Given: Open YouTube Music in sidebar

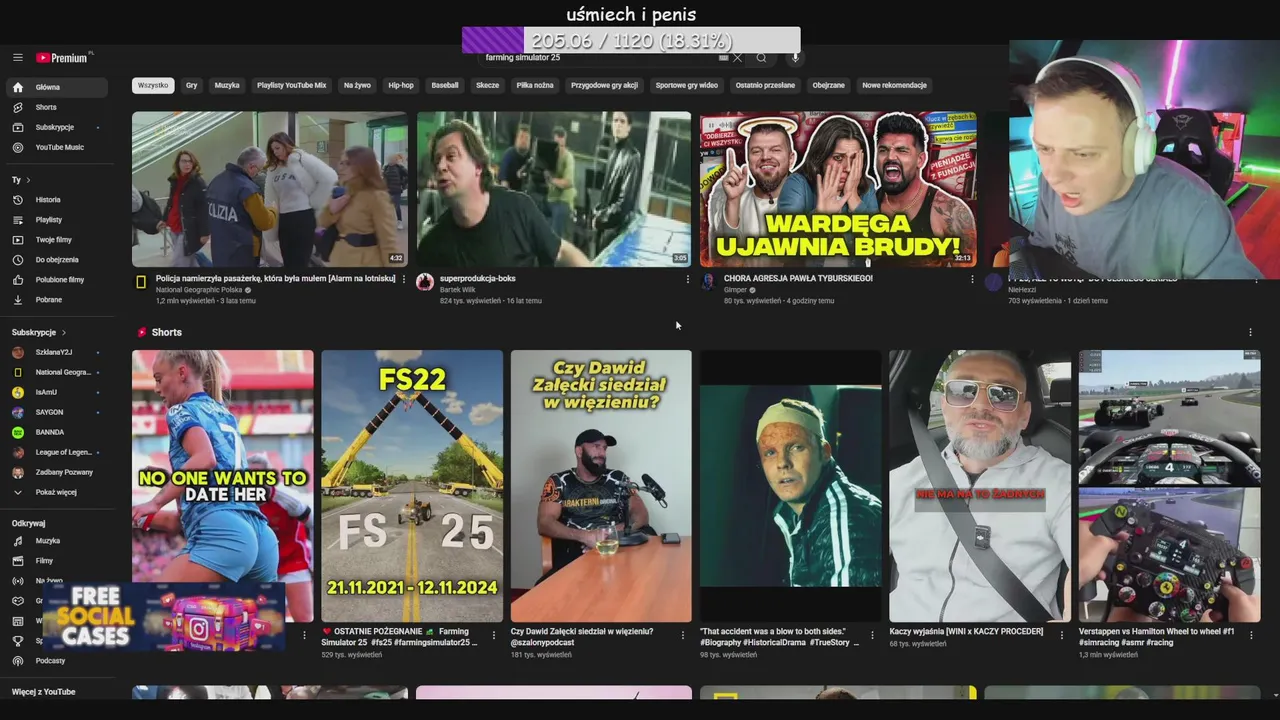Looking at the screenshot, I should click(x=56, y=147).
